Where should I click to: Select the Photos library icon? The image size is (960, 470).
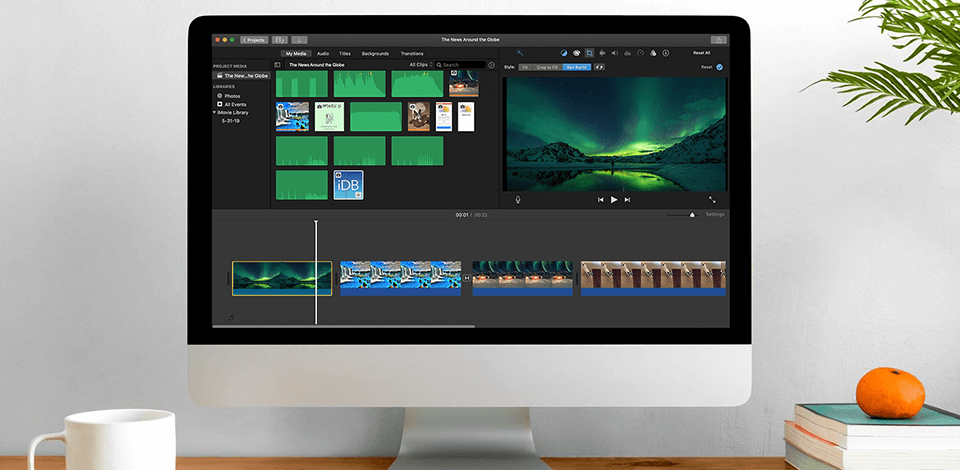pyautogui.click(x=220, y=96)
